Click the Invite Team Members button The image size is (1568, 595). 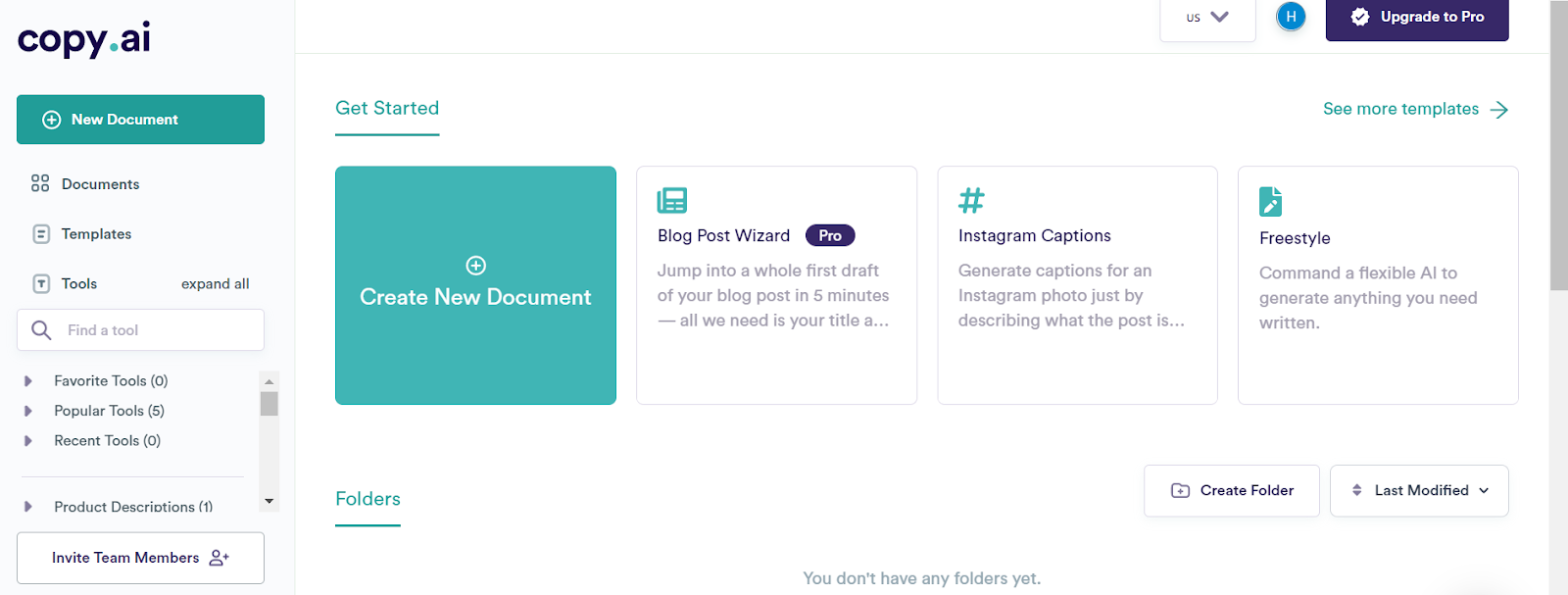point(140,558)
